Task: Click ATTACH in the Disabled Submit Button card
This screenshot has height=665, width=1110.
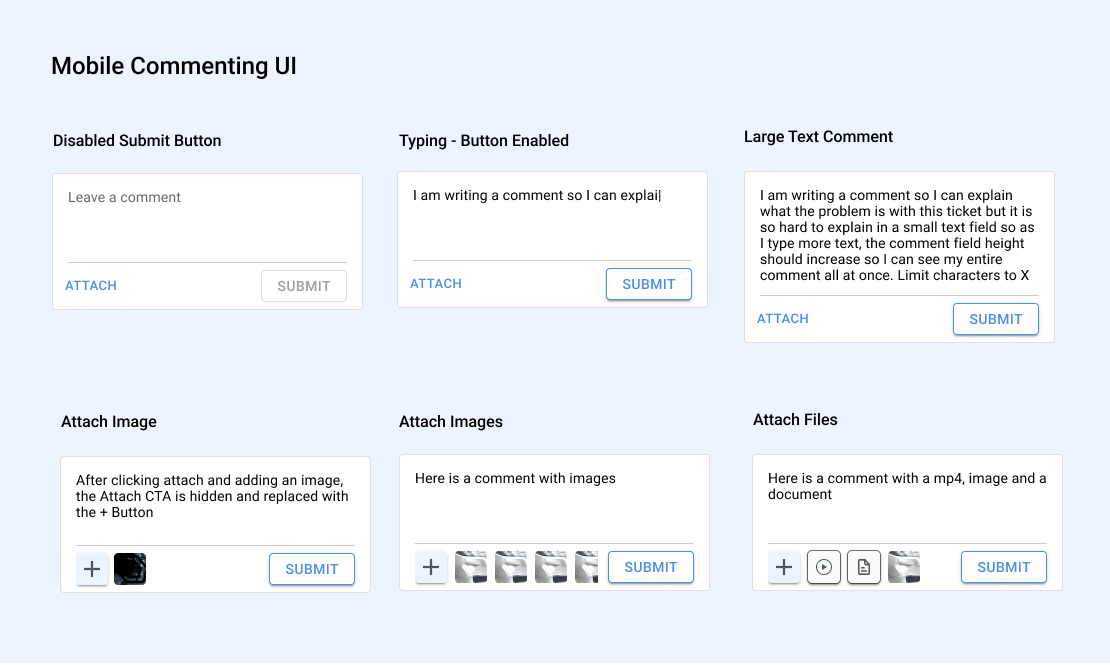Action: tap(91, 286)
